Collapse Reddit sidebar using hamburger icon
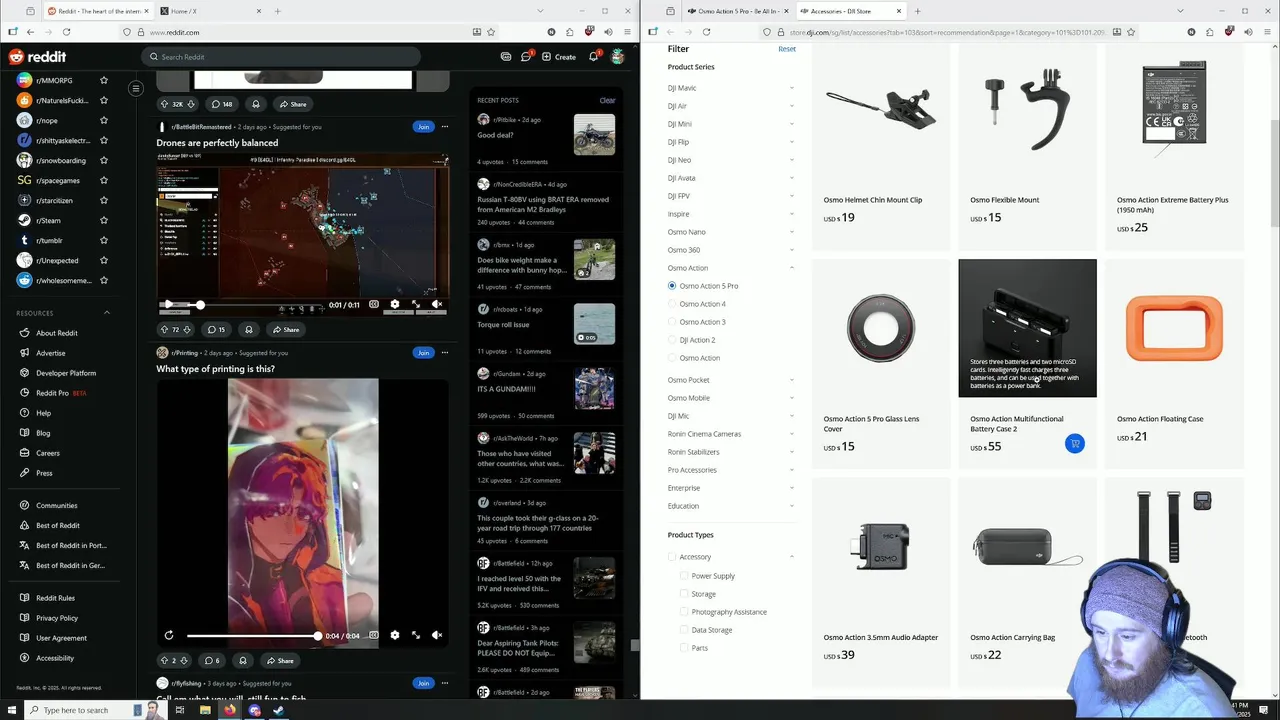1280x720 pixels. point(135,88)
